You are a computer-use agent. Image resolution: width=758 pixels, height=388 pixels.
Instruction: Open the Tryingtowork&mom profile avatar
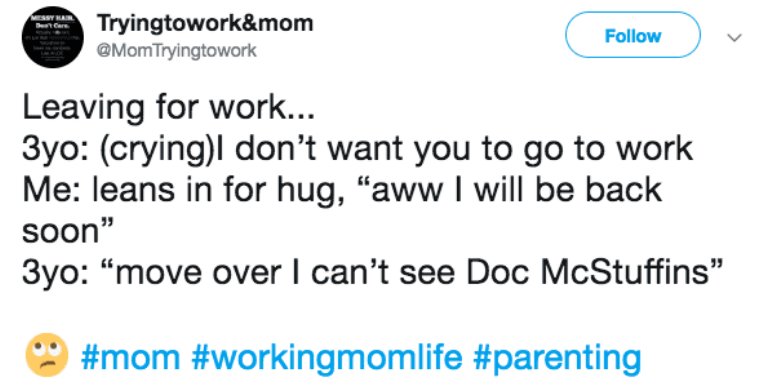point(53,37)
